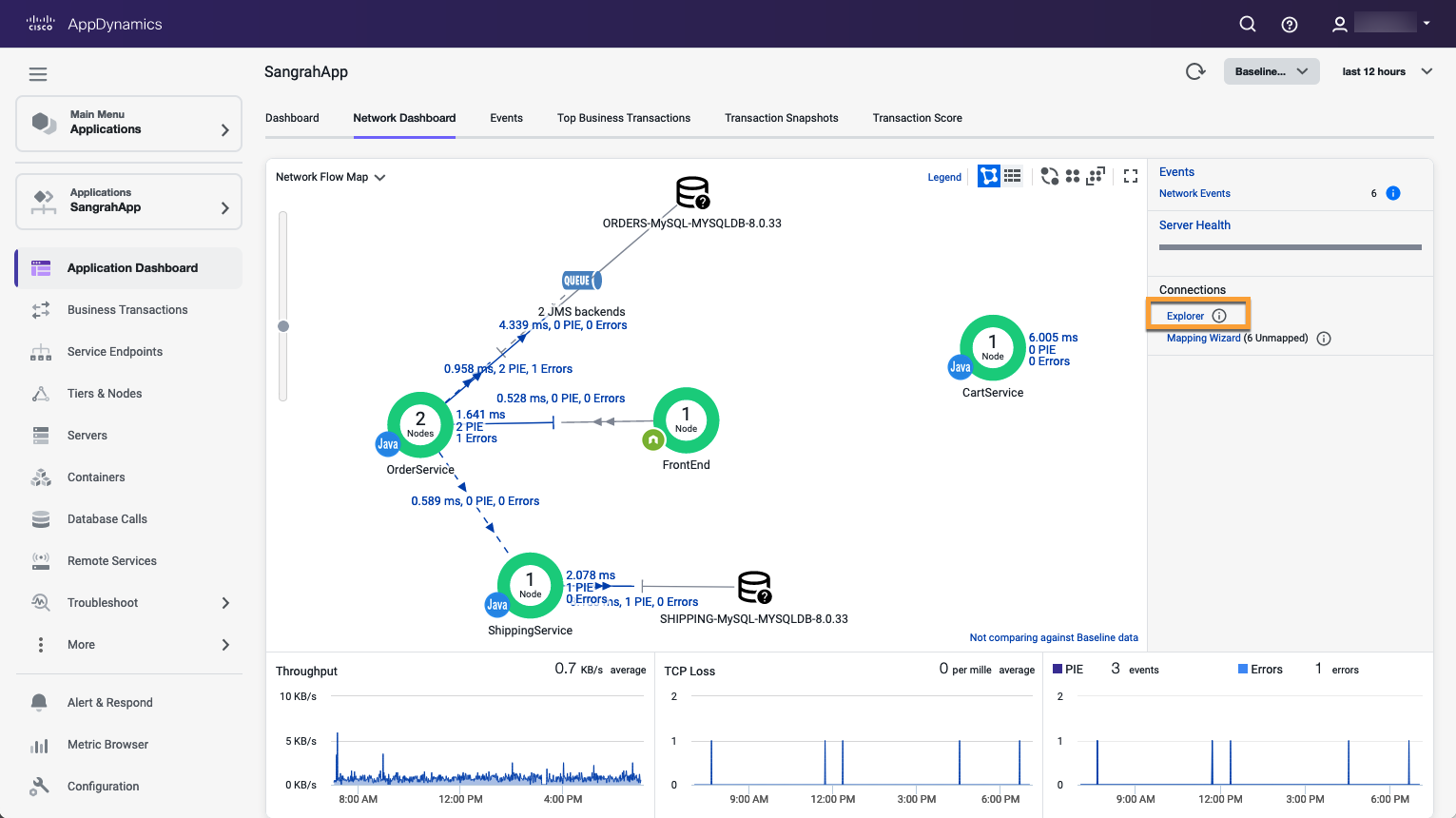The image size is (1456, 818).
Task: Open the Top Business Transactions tab
Action: coord(624,118)
